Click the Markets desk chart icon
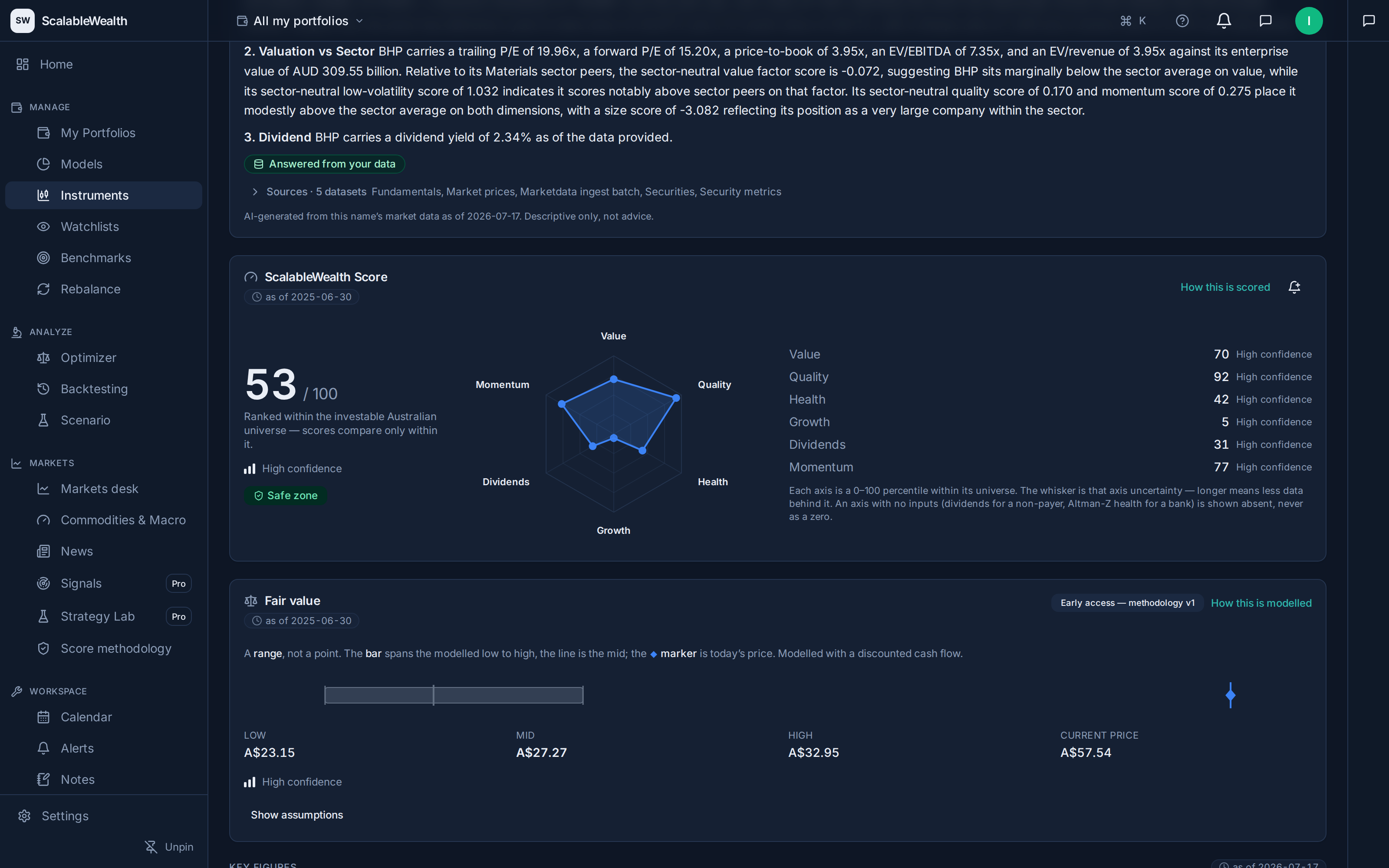Screen dimensions: 1389x868 click(x=43, y=489)
